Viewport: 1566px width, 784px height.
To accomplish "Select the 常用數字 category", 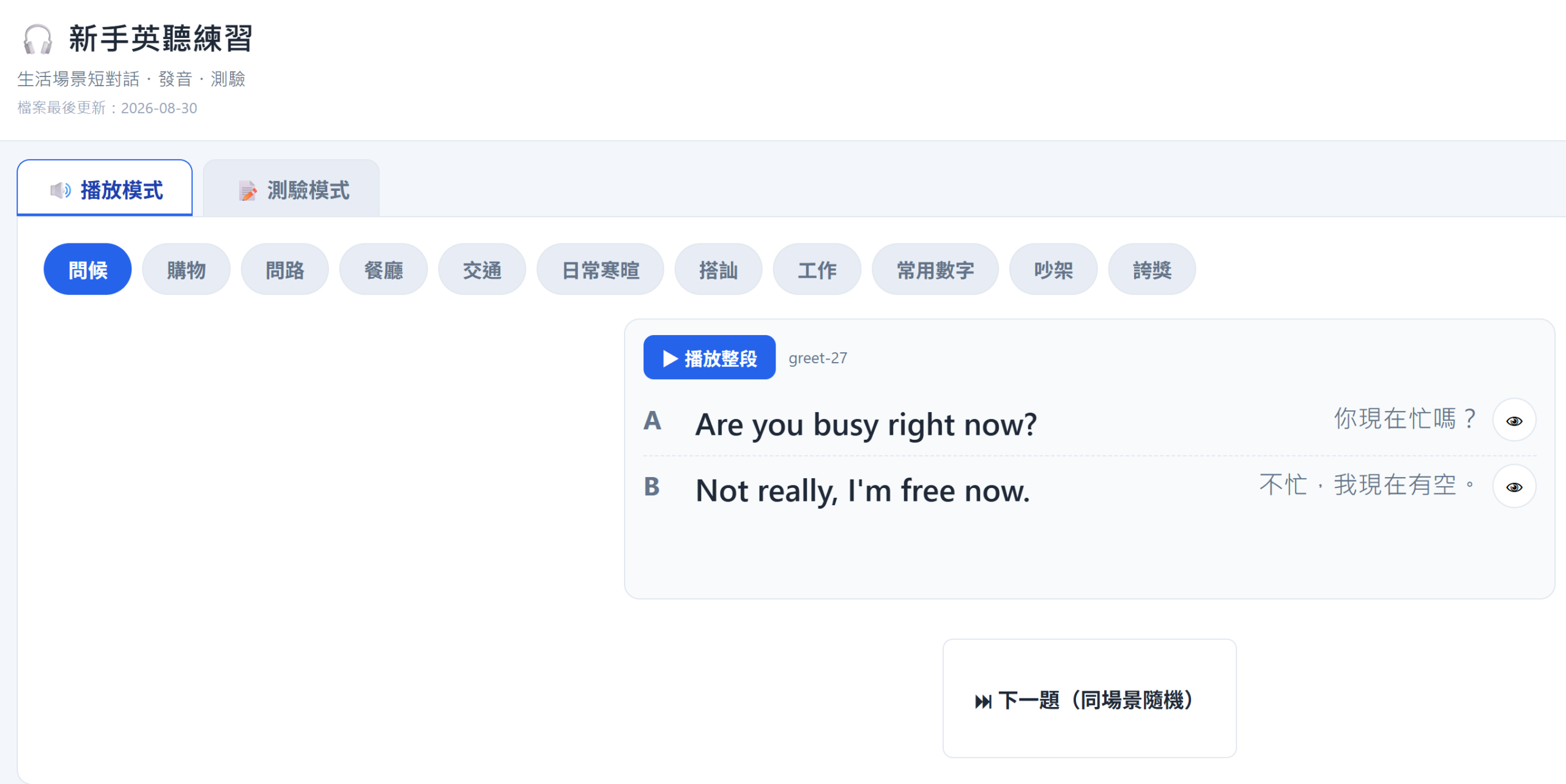I will pyautogui.click(x=935, y=270).
